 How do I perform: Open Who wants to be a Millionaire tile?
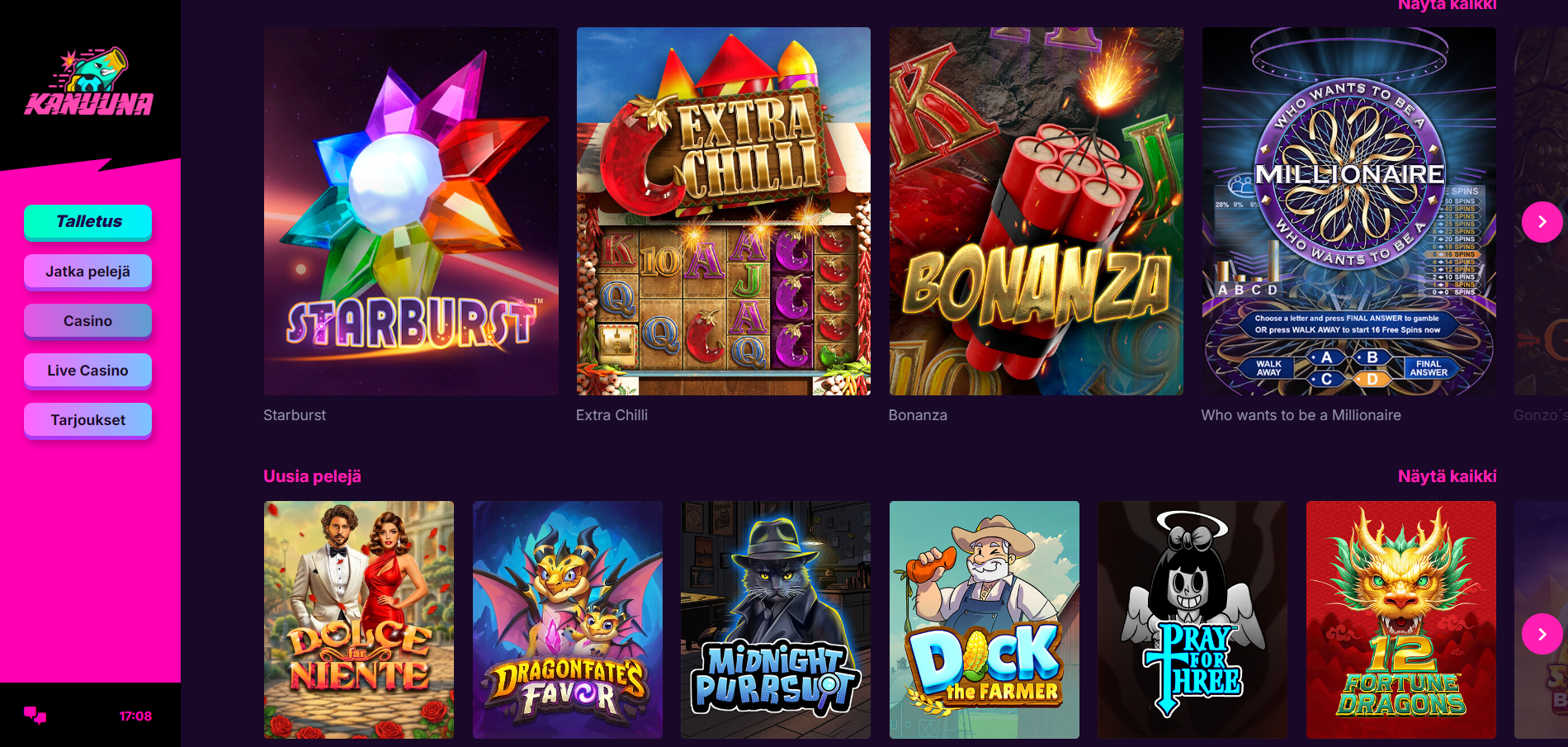point(1349,211)
